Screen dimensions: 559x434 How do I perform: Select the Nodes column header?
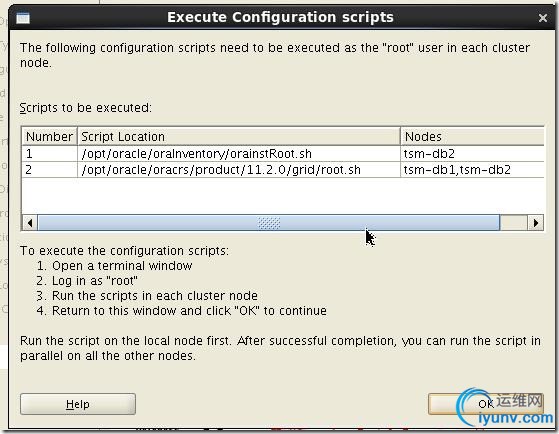473,137
